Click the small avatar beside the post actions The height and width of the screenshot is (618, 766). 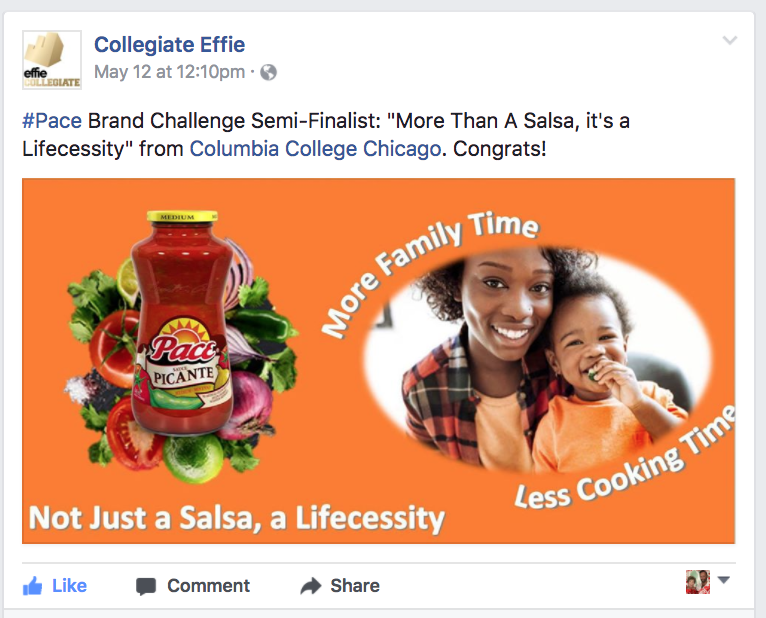pos(698,582)
